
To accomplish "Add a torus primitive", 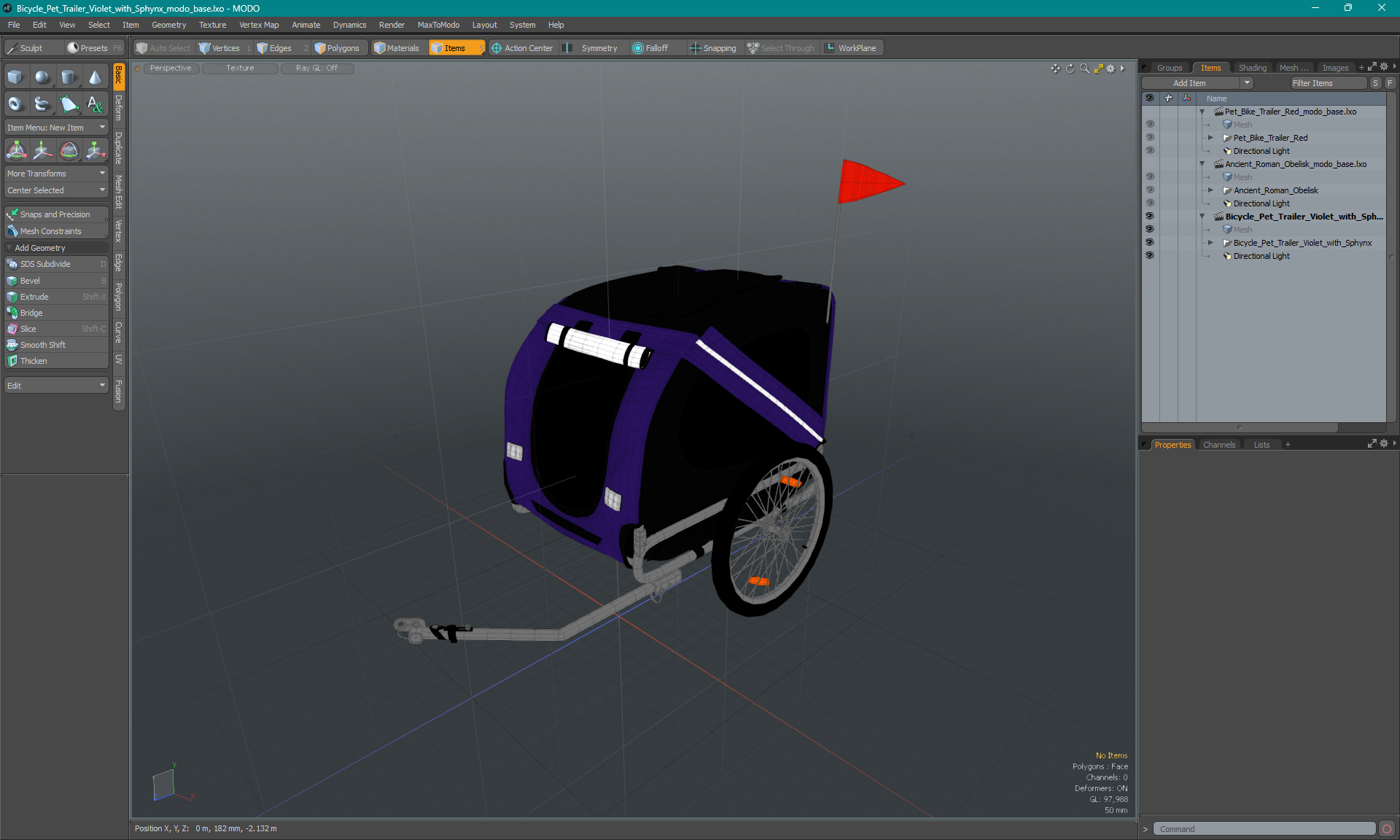I will coord(15,104).
